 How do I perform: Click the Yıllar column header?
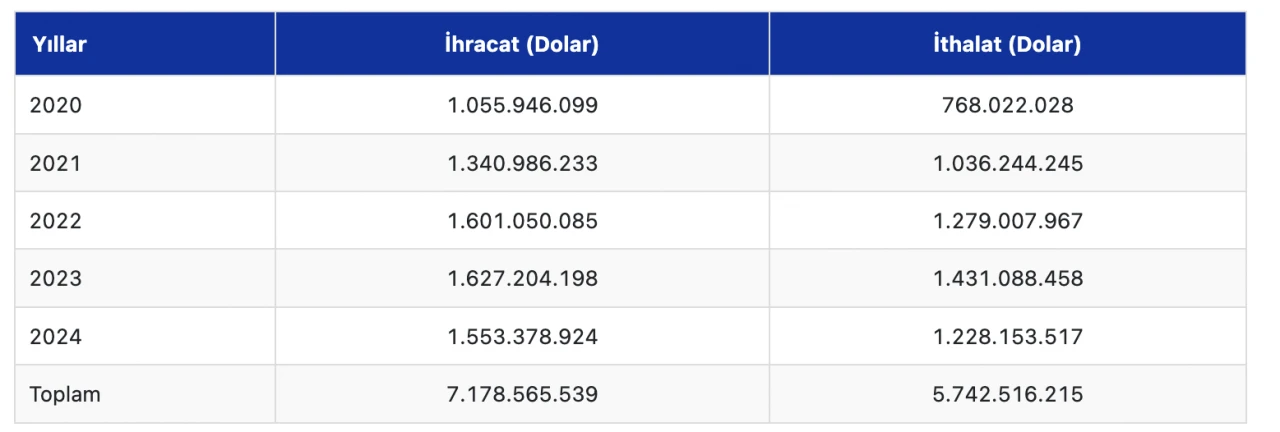59,45
